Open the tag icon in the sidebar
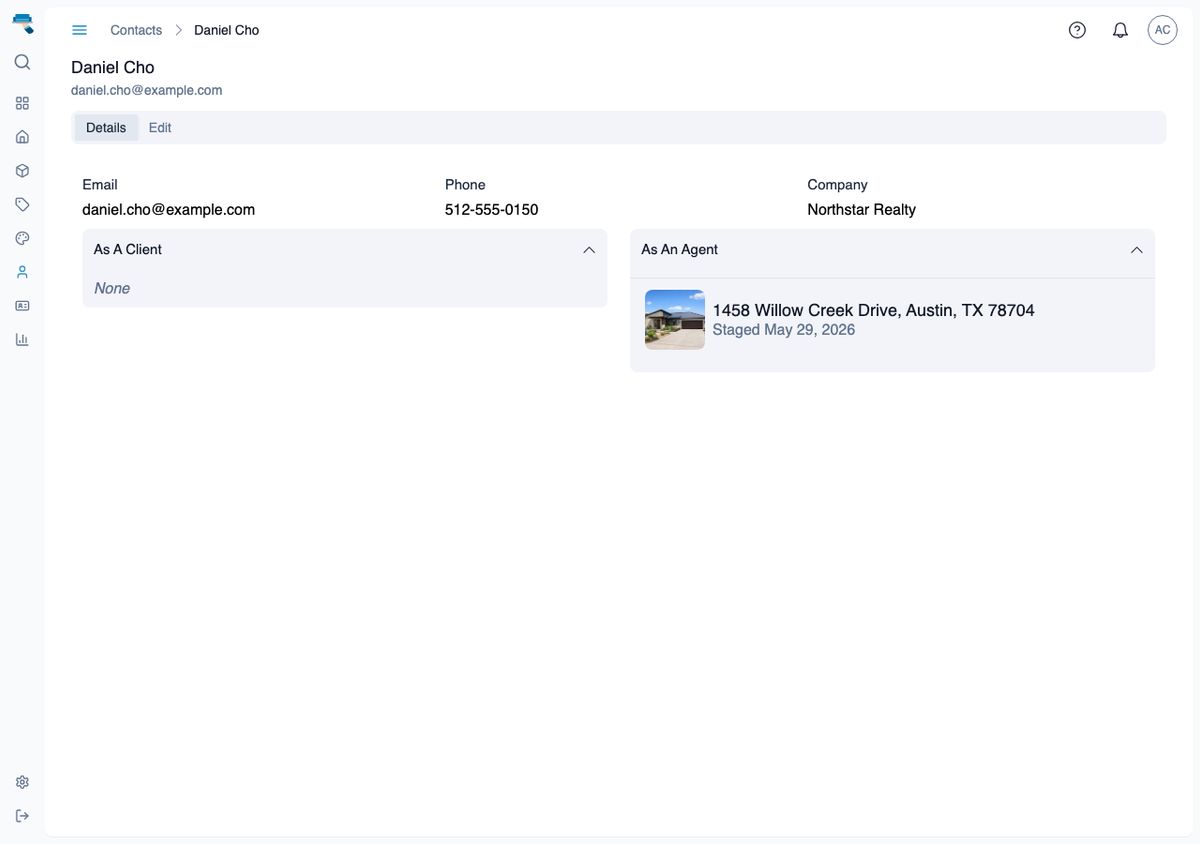Image resolution: width=1200 pixels, height=844 pixels. coord(22,204)
